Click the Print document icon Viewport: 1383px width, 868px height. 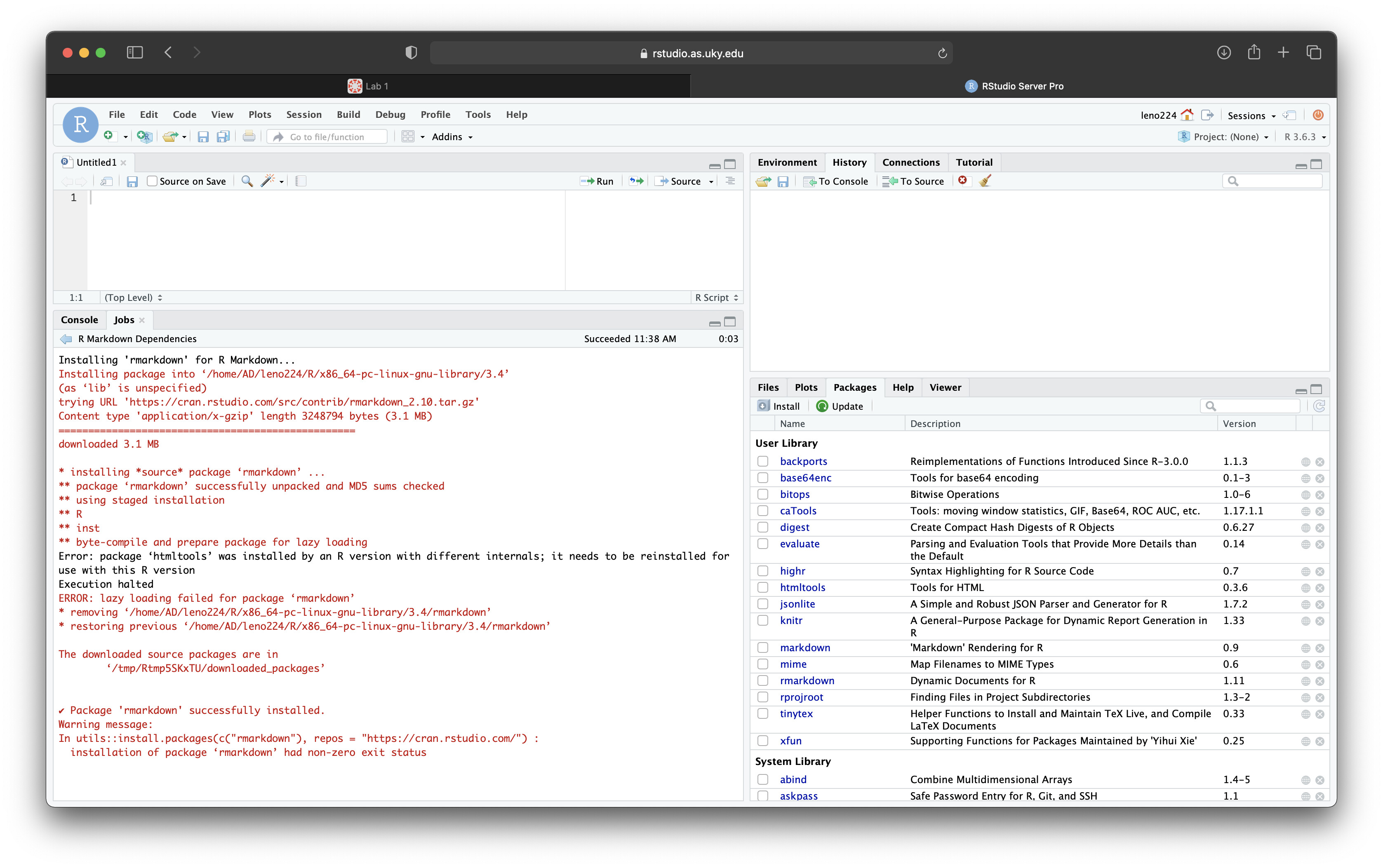pos(249,136)
